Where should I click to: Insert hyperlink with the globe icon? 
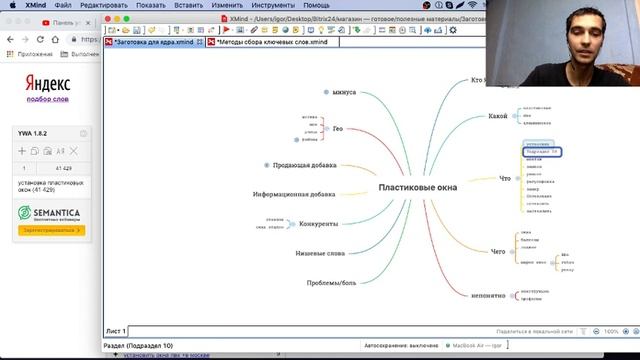(285, 30)
